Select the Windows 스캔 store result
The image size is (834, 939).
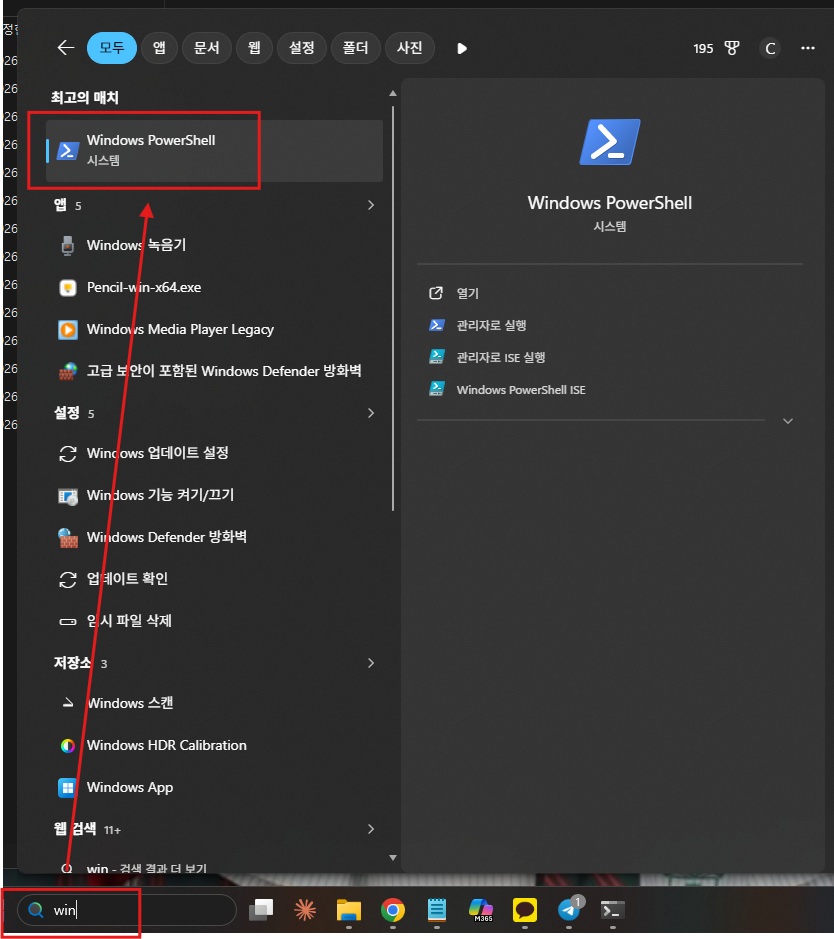click(x=214, y=703)
